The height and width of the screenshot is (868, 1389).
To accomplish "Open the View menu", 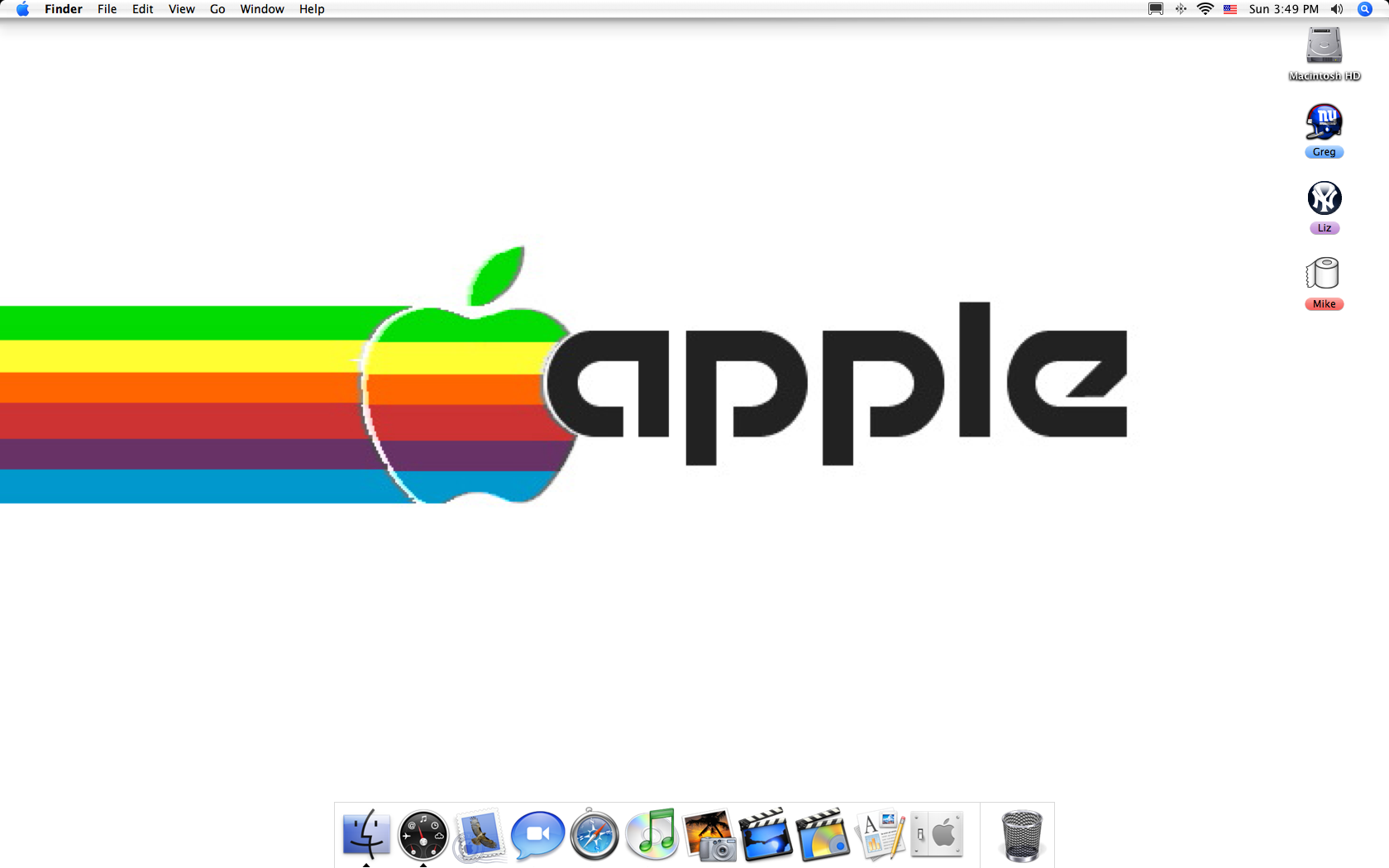I will click(181, 9).
